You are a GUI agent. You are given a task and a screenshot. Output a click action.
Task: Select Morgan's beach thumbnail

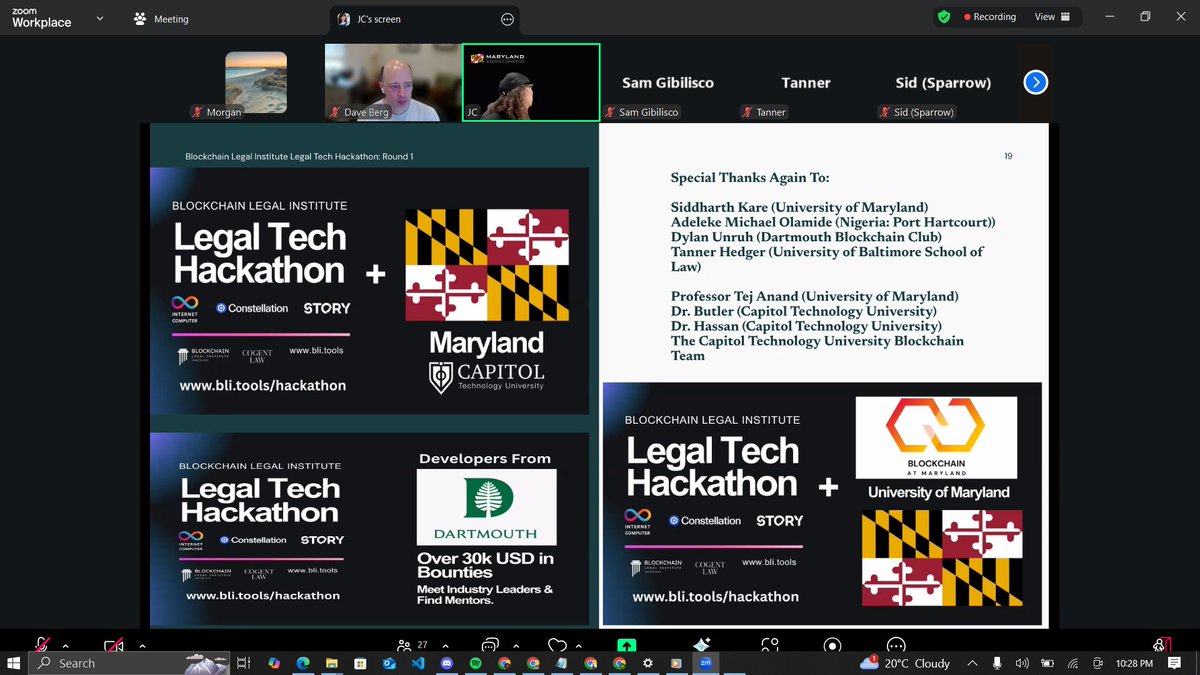[255, 82]
